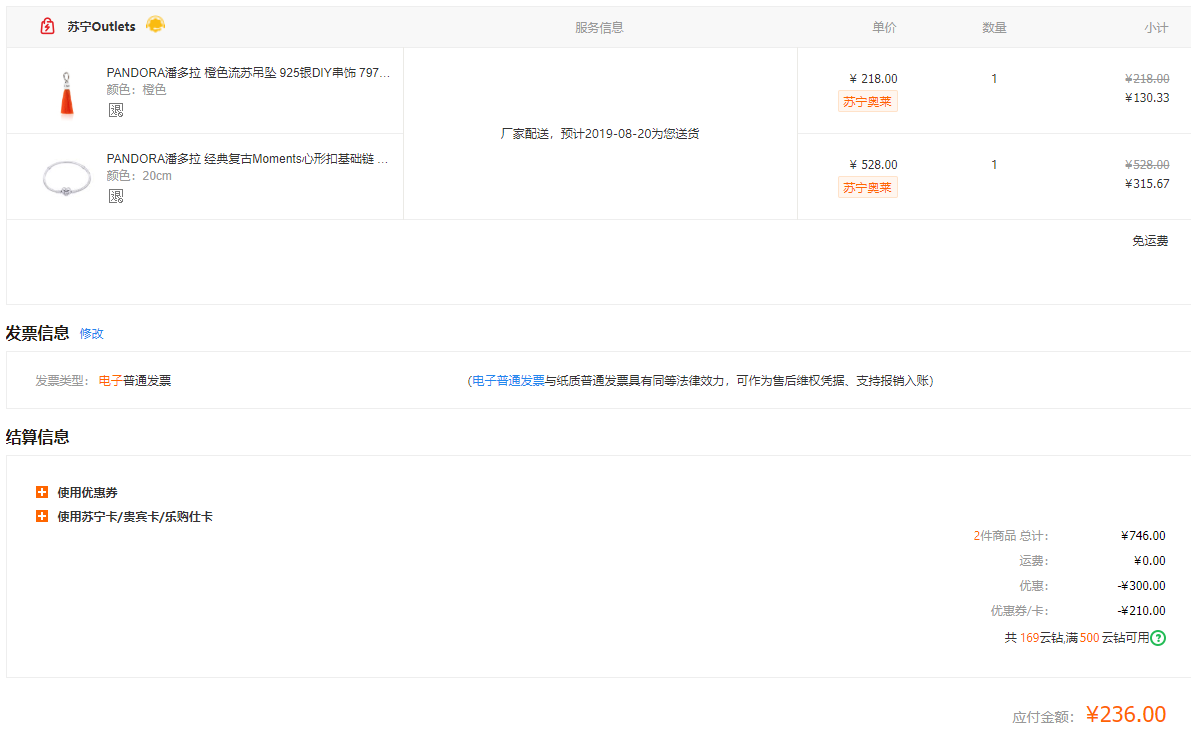The width and height of the screenshot is (1191, 730).
Task: Click the unit price ¥ 218.00
Action: pyautogui.click(x=874, y=79)
